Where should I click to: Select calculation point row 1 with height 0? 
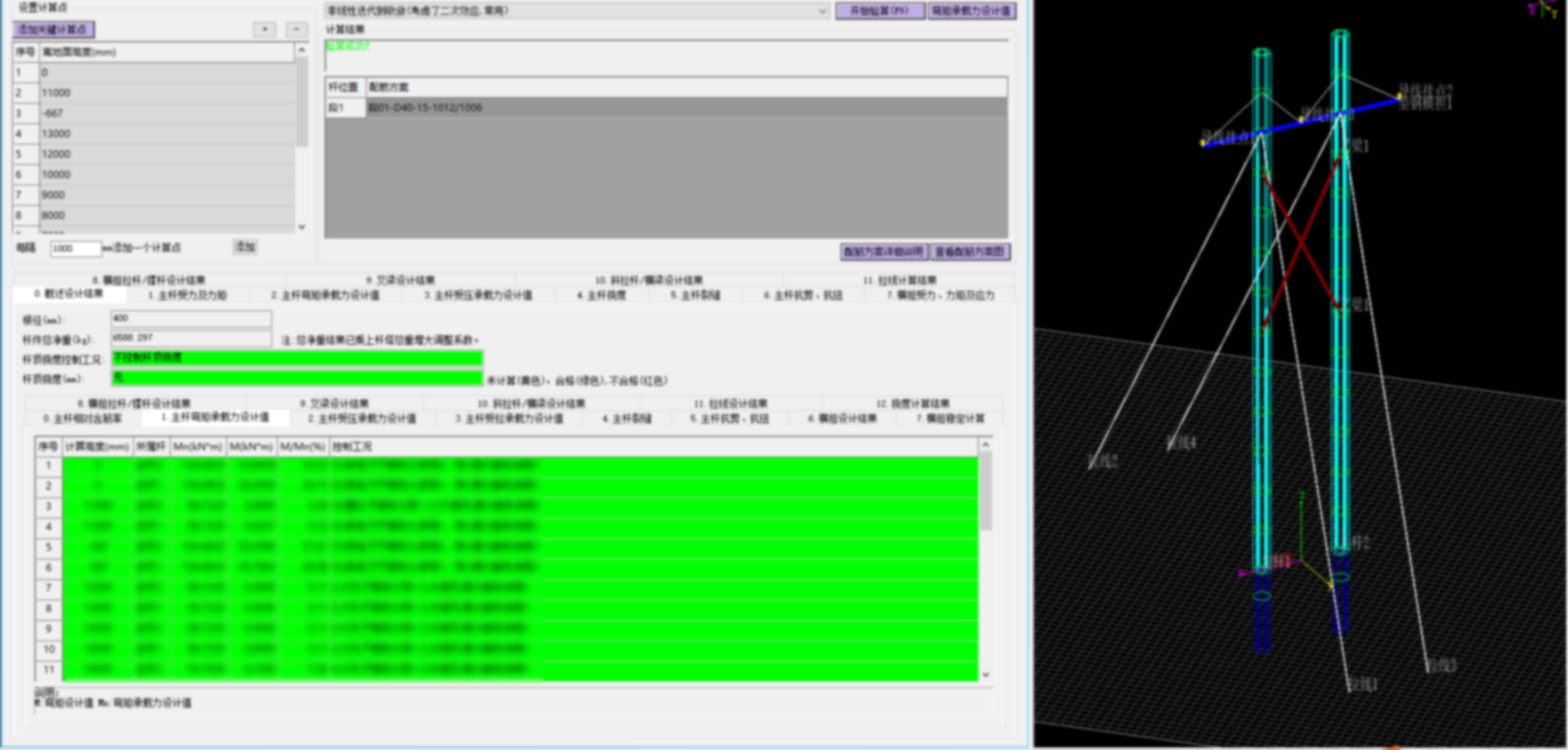click(167, 72)
